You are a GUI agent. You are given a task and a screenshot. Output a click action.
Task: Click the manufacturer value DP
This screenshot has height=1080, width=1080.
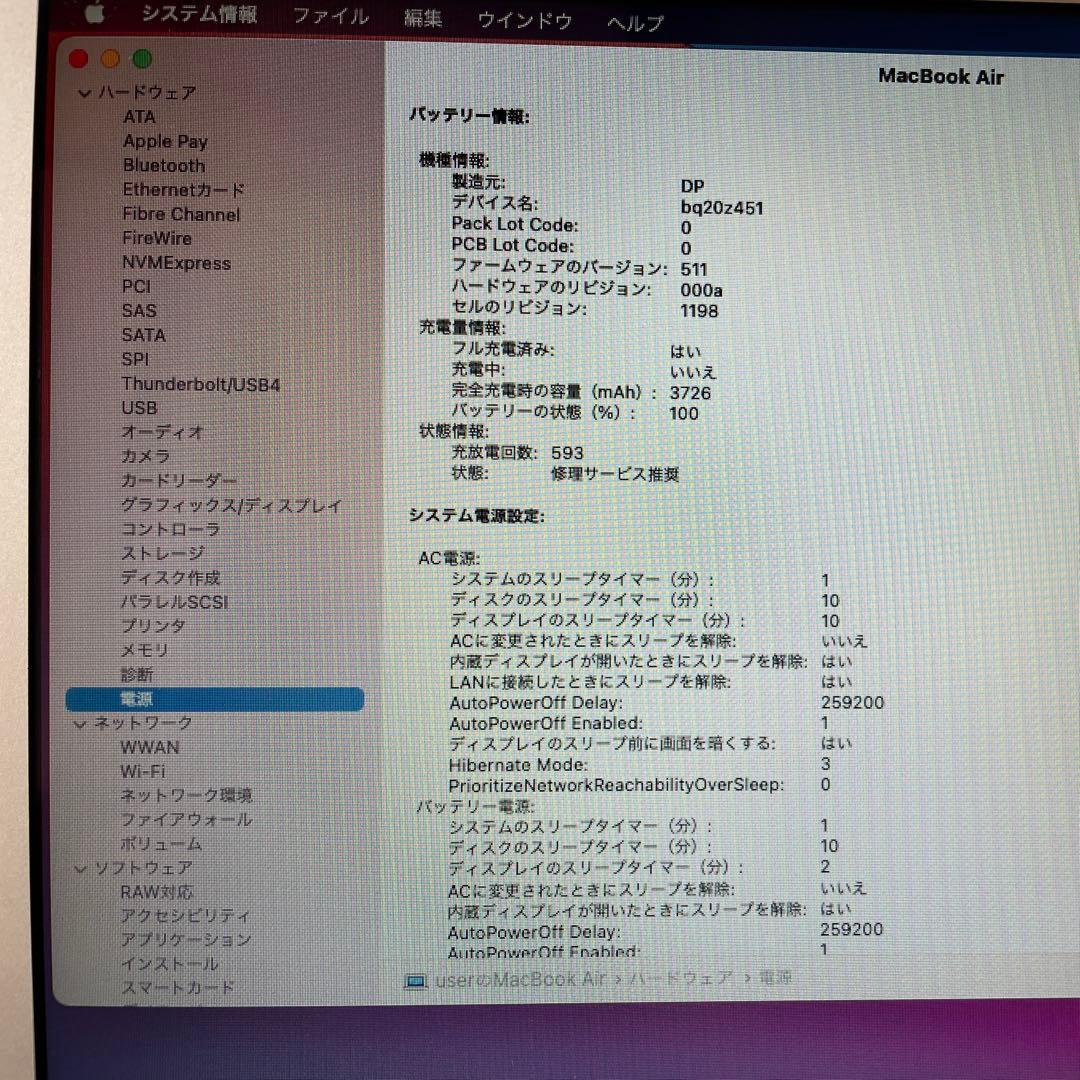tap(692, 187)
